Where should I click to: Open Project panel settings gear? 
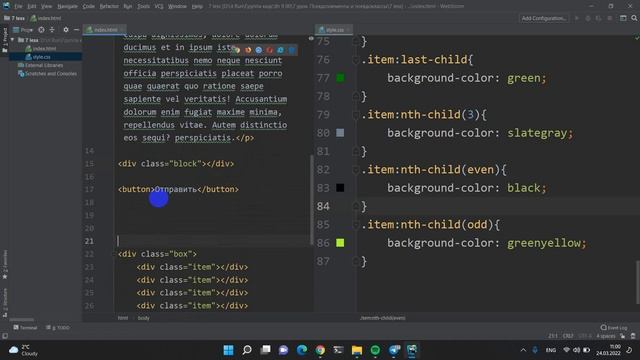click(66, 30)
